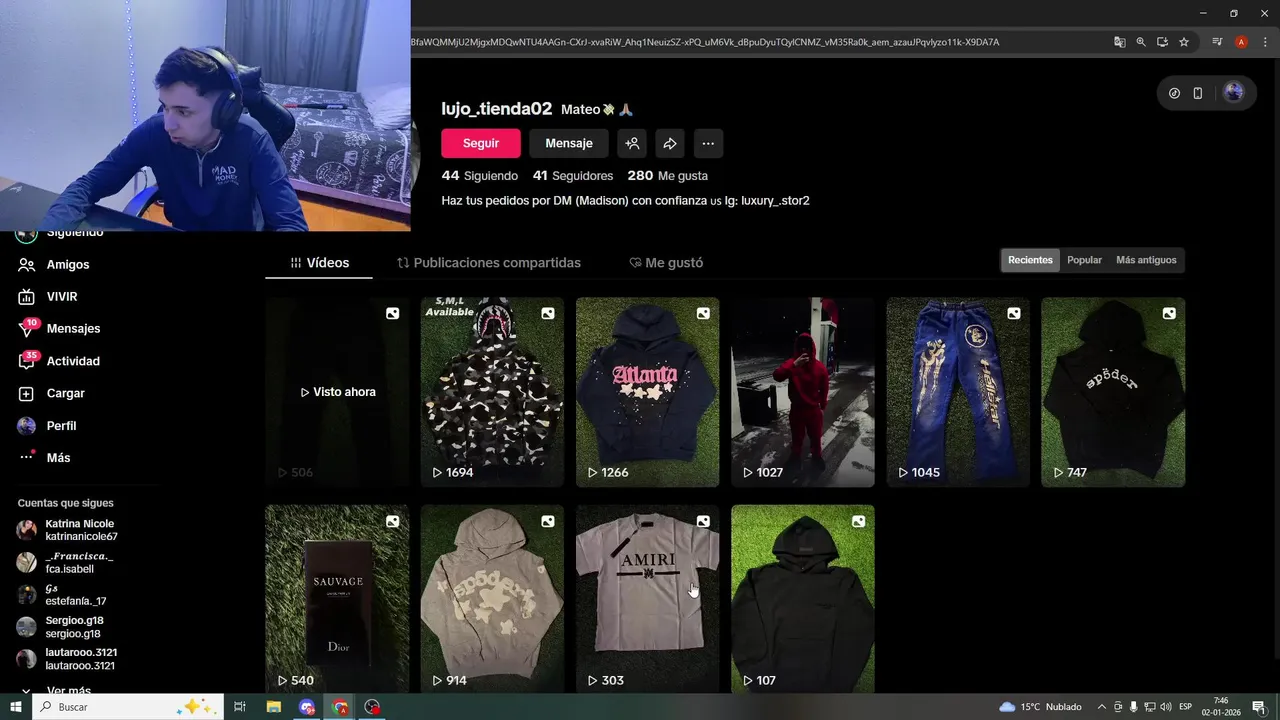
Task: Click the taskbar volume speaker icon
Action: tap(1166, 707)
